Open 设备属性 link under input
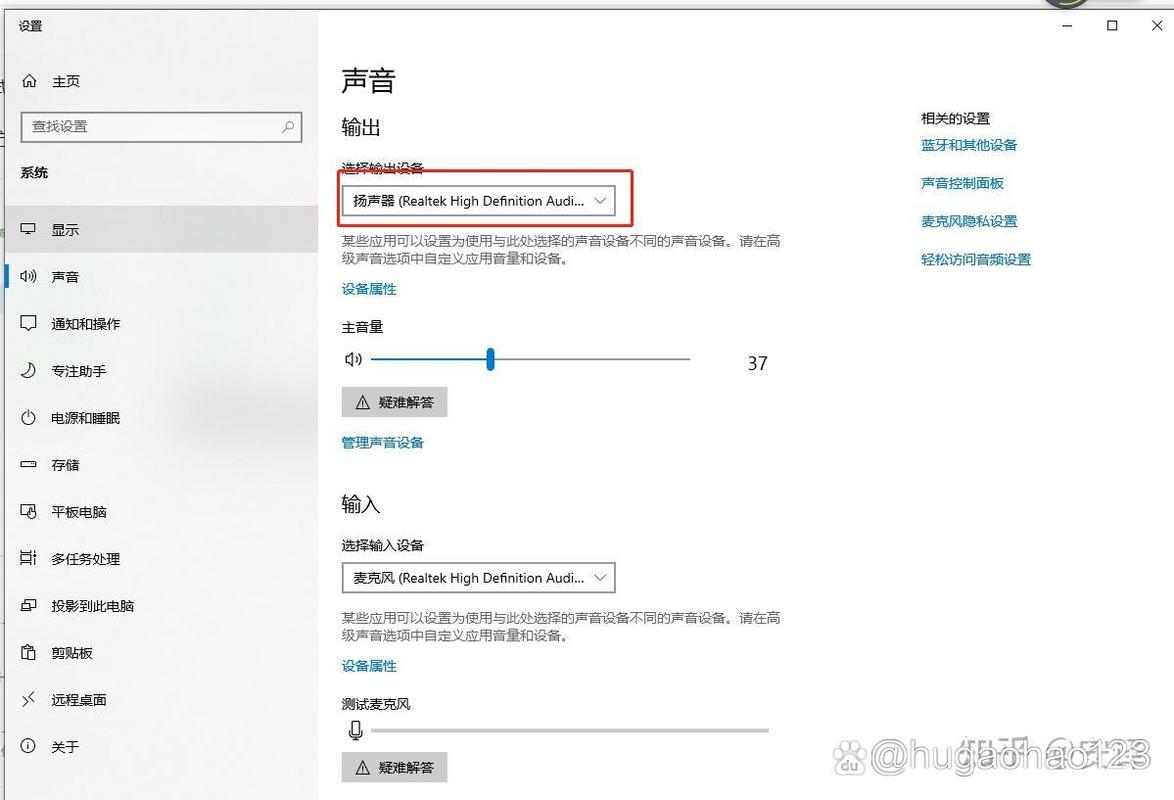Viewport: 1174px width, 800px height. pyautogui.click(x=369, y=666)
